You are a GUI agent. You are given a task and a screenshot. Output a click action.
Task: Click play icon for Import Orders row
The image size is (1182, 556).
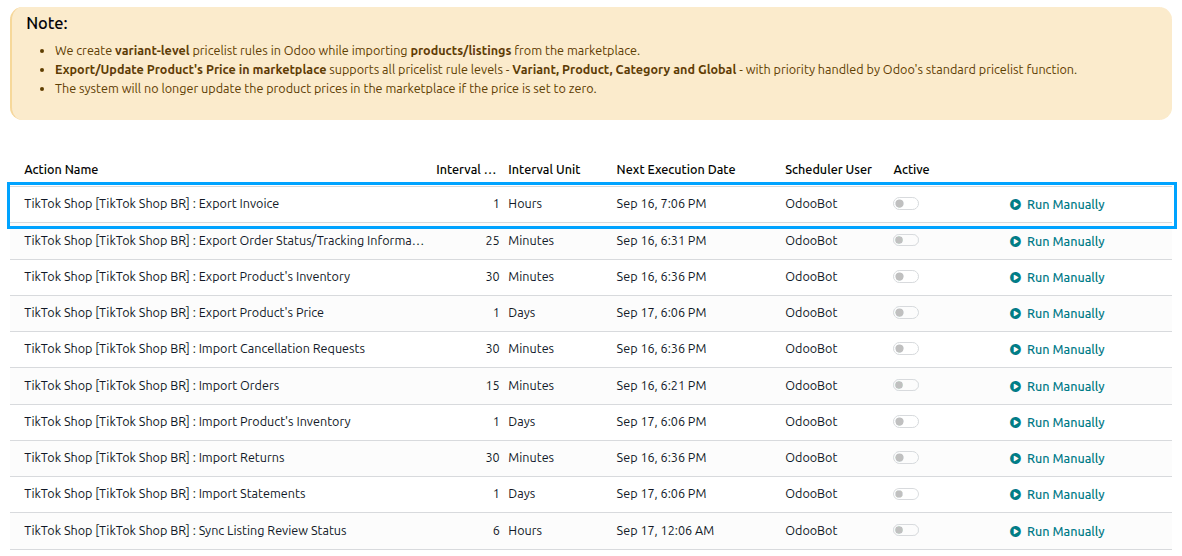pos(1015,386)
